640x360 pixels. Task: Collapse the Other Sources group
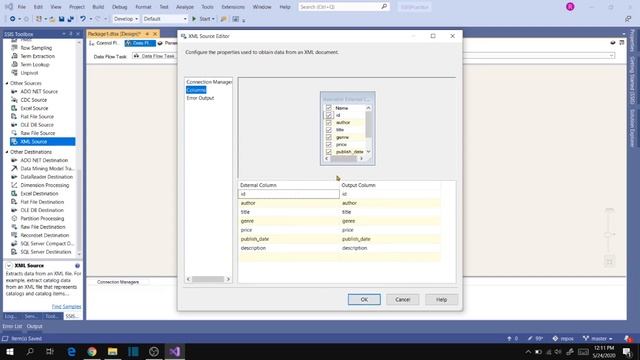pos(7,83)
